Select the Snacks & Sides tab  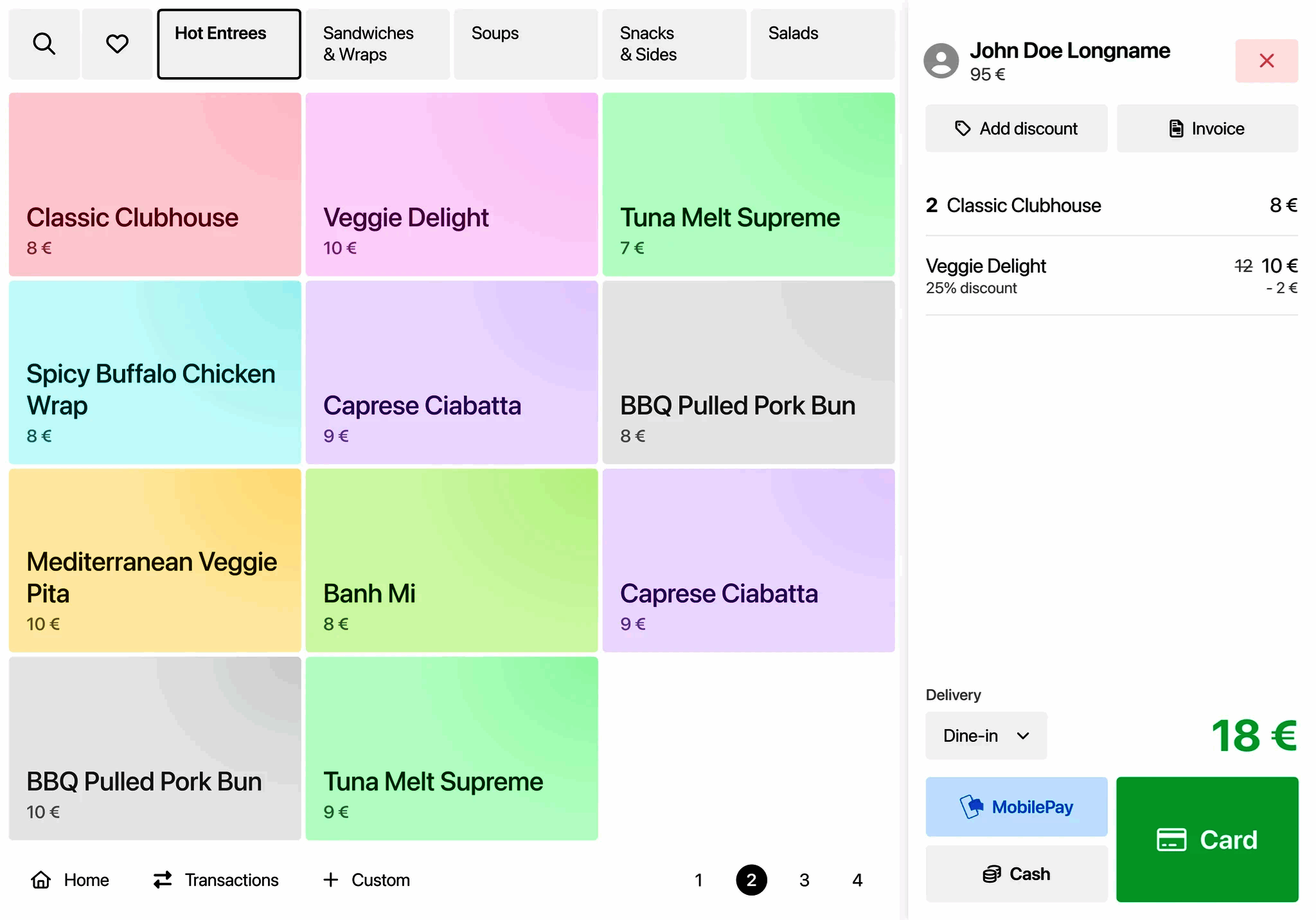[673, 44]
